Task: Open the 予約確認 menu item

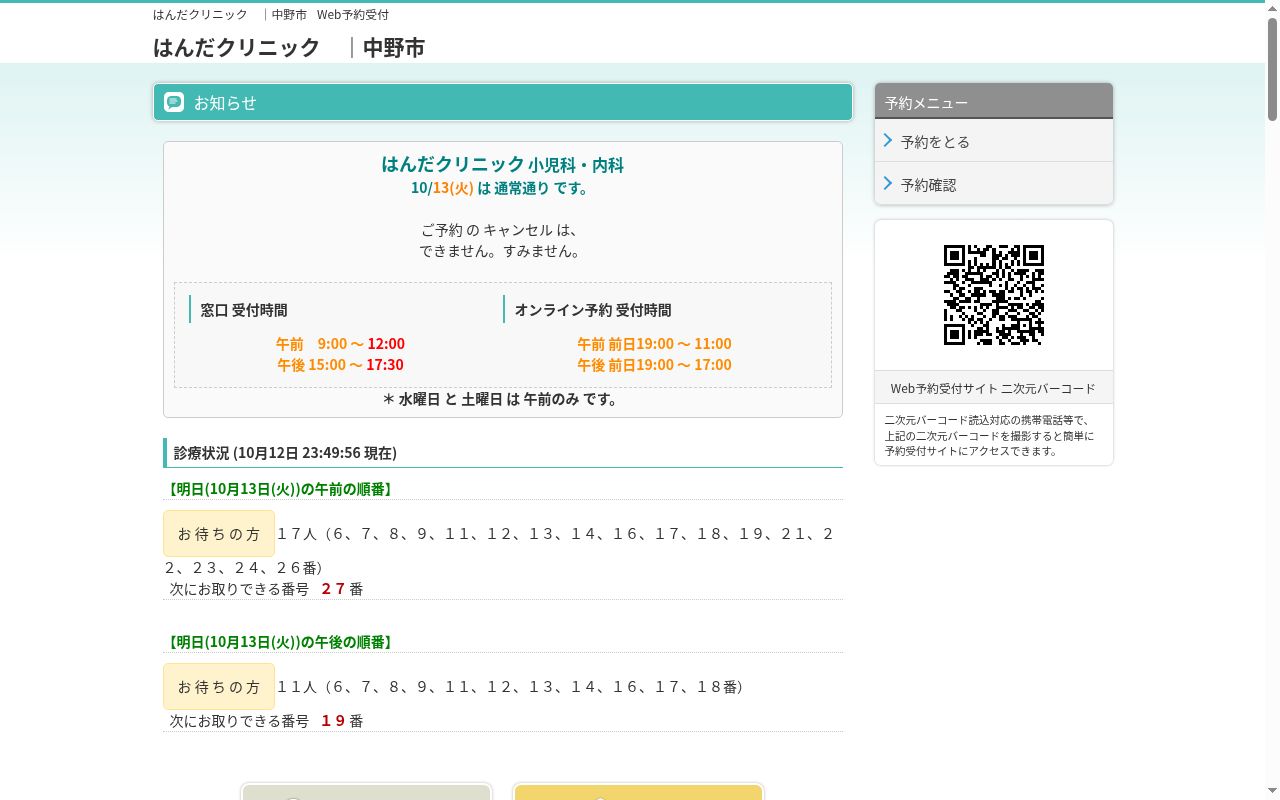Action: click(x=994, y=184)
